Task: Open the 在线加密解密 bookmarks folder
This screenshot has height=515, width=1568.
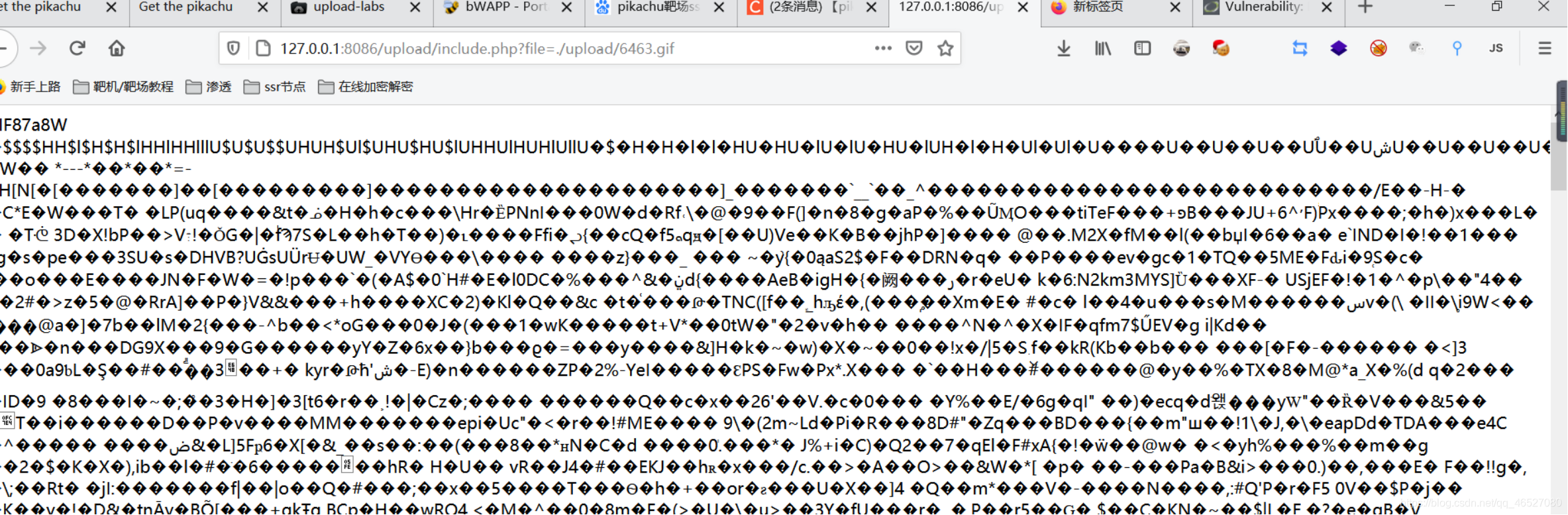Action: click(366, 87)
